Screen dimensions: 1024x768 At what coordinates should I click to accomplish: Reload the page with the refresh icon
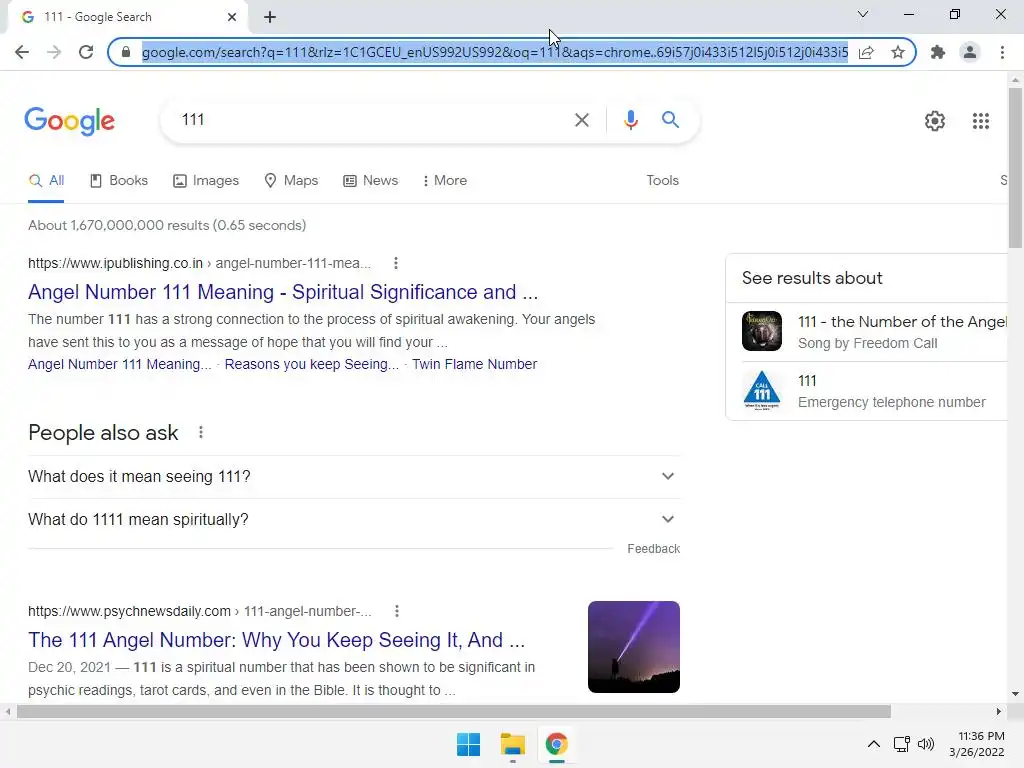[x=86, y=52]
